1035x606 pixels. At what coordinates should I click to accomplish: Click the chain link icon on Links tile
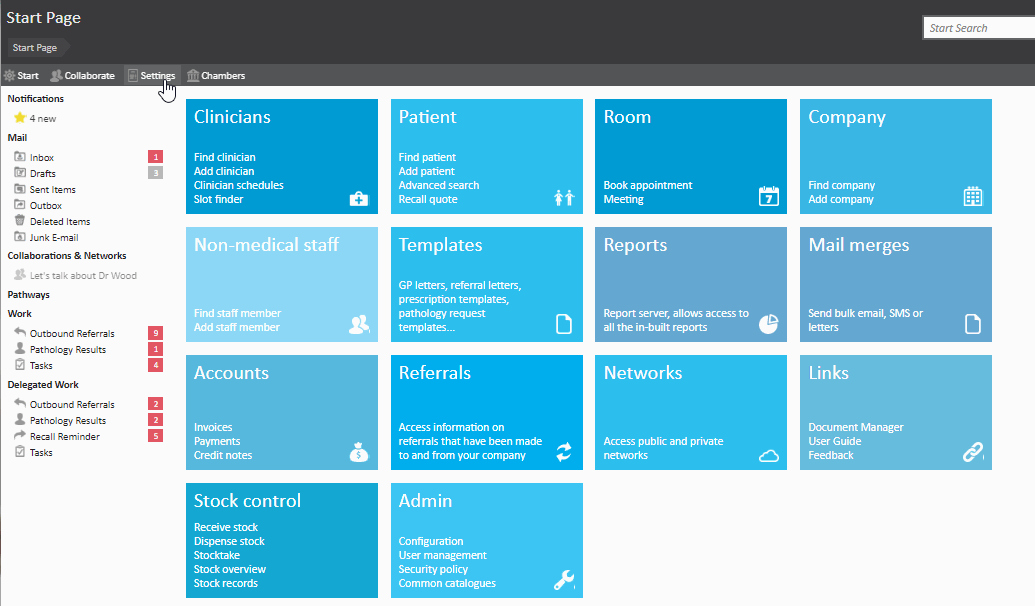click(973, 452)
